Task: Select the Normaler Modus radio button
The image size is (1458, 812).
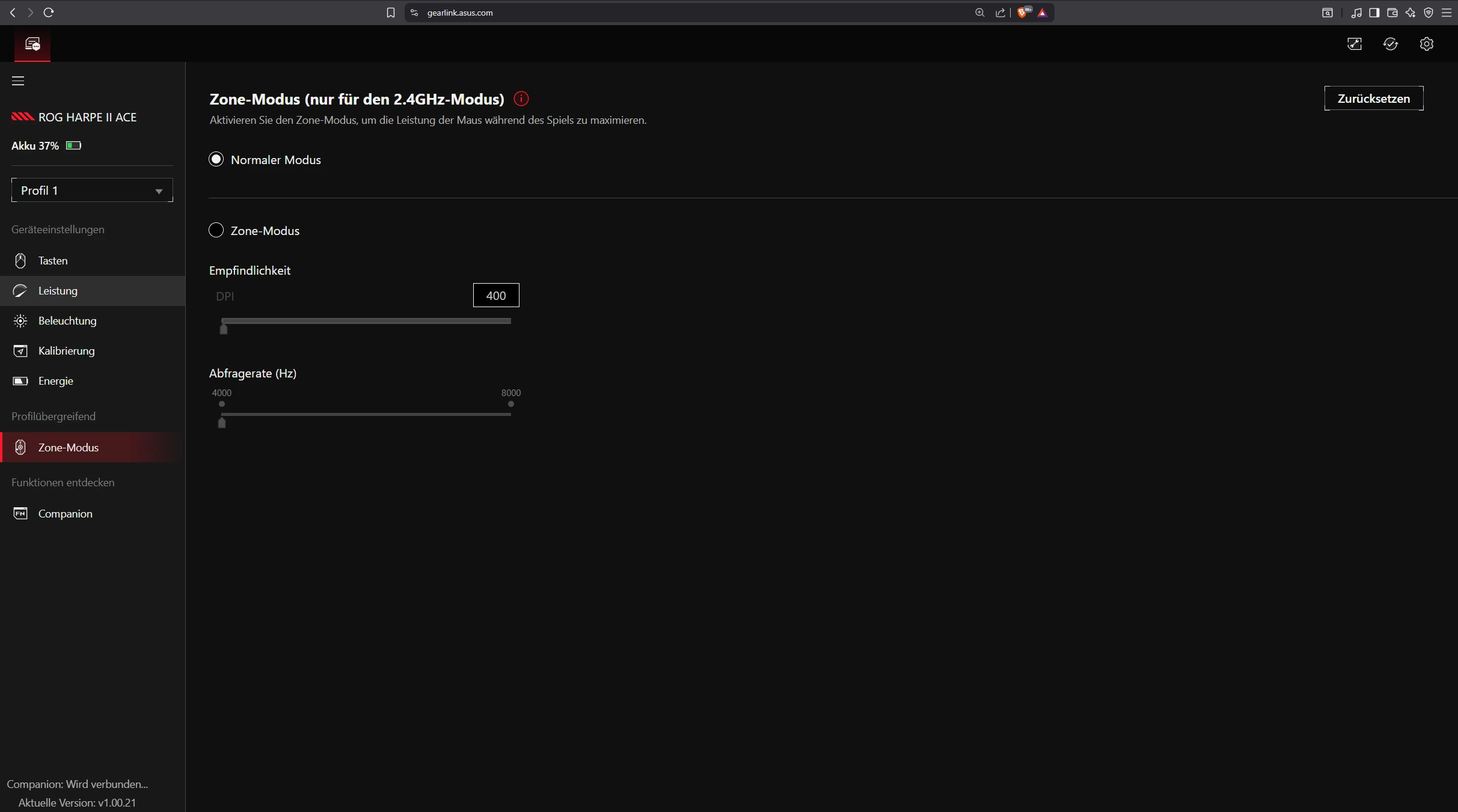Action: point(216,159)
